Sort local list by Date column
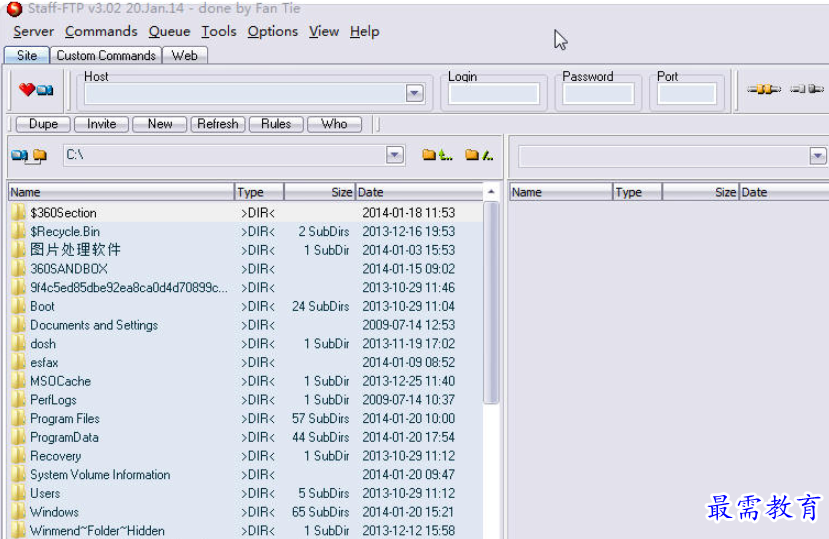The image size is (829, 539). pyautogui.click(x=419, y=192)
